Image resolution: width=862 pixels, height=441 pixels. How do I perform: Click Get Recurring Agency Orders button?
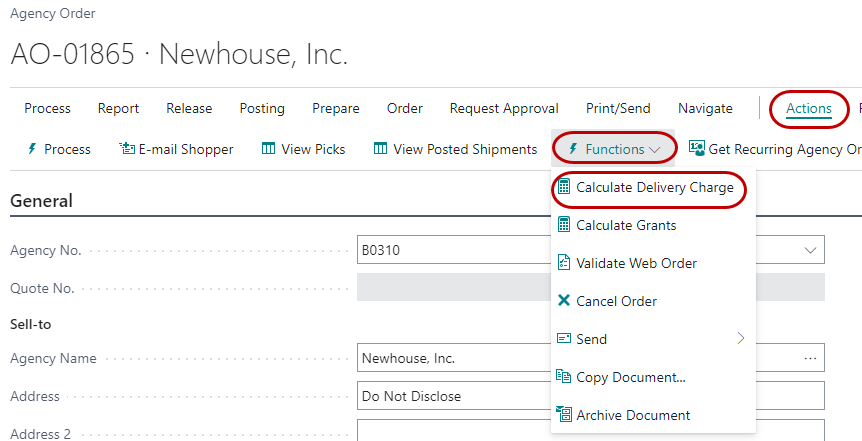(x=775, y=149)
